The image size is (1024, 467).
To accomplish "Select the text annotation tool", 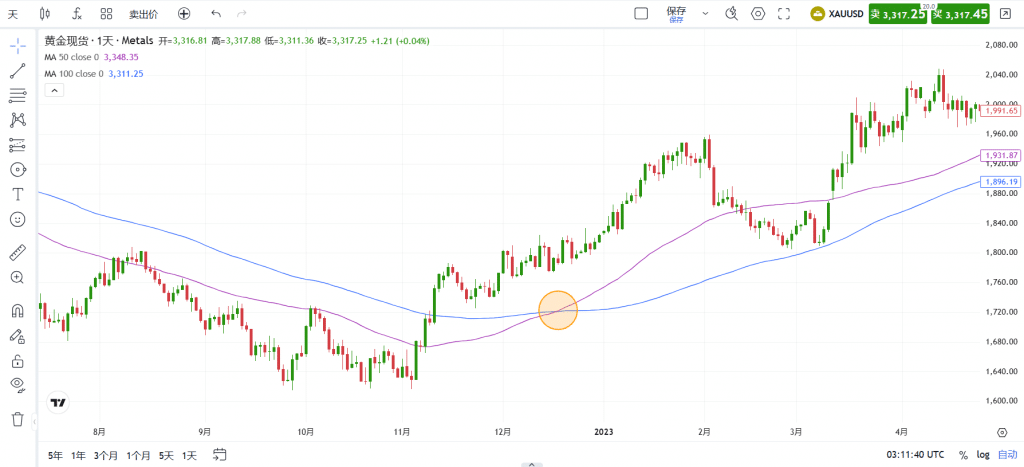I will [18, 194].
